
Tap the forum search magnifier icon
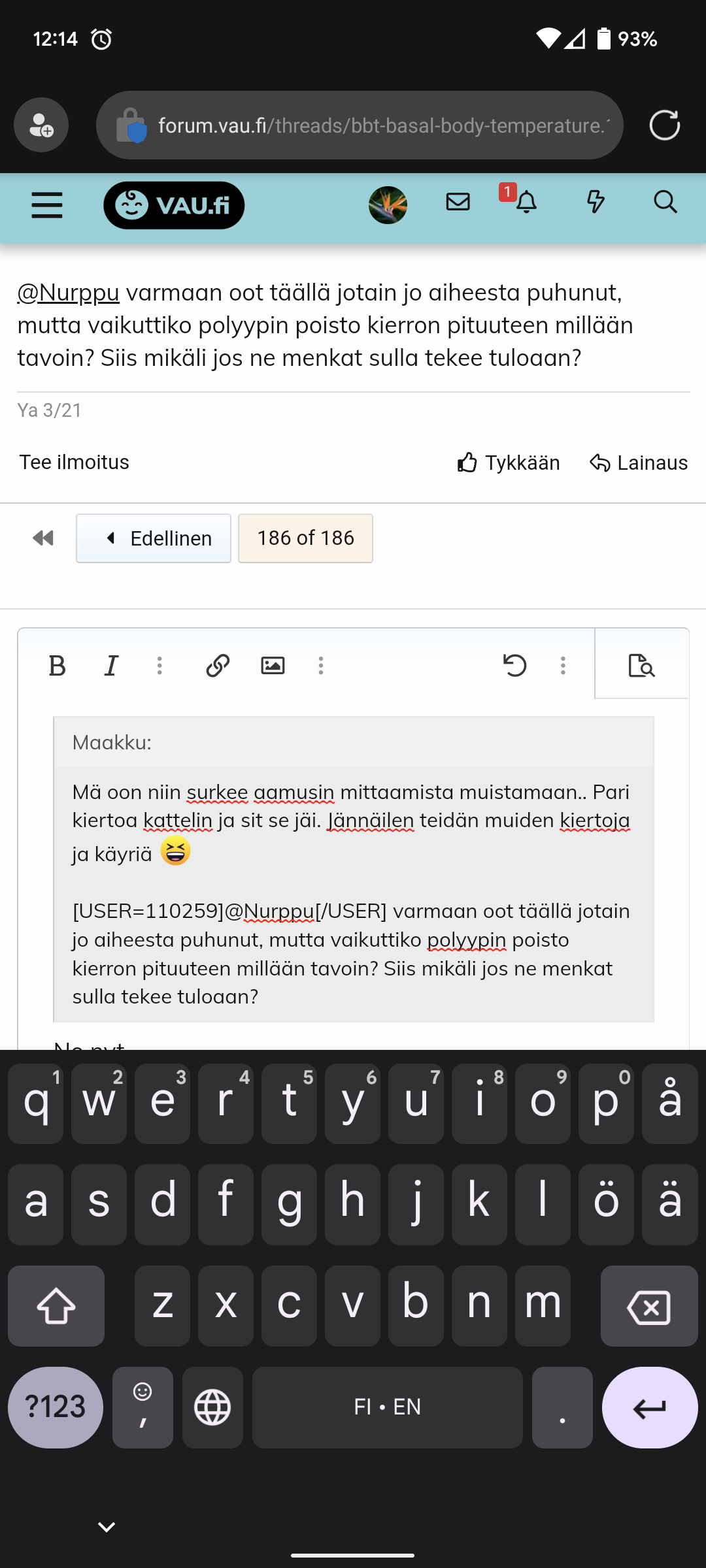665,203
